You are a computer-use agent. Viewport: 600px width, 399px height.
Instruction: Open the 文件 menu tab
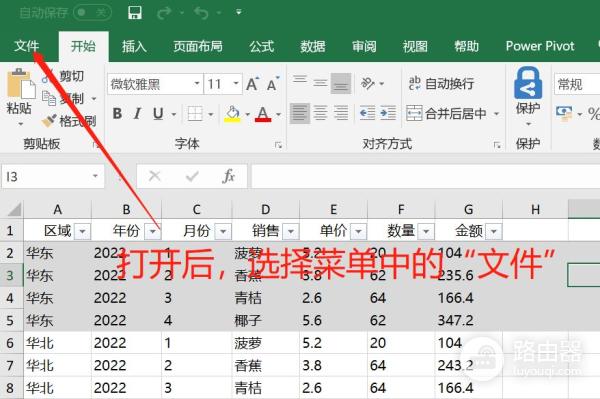tap(27, 46)
